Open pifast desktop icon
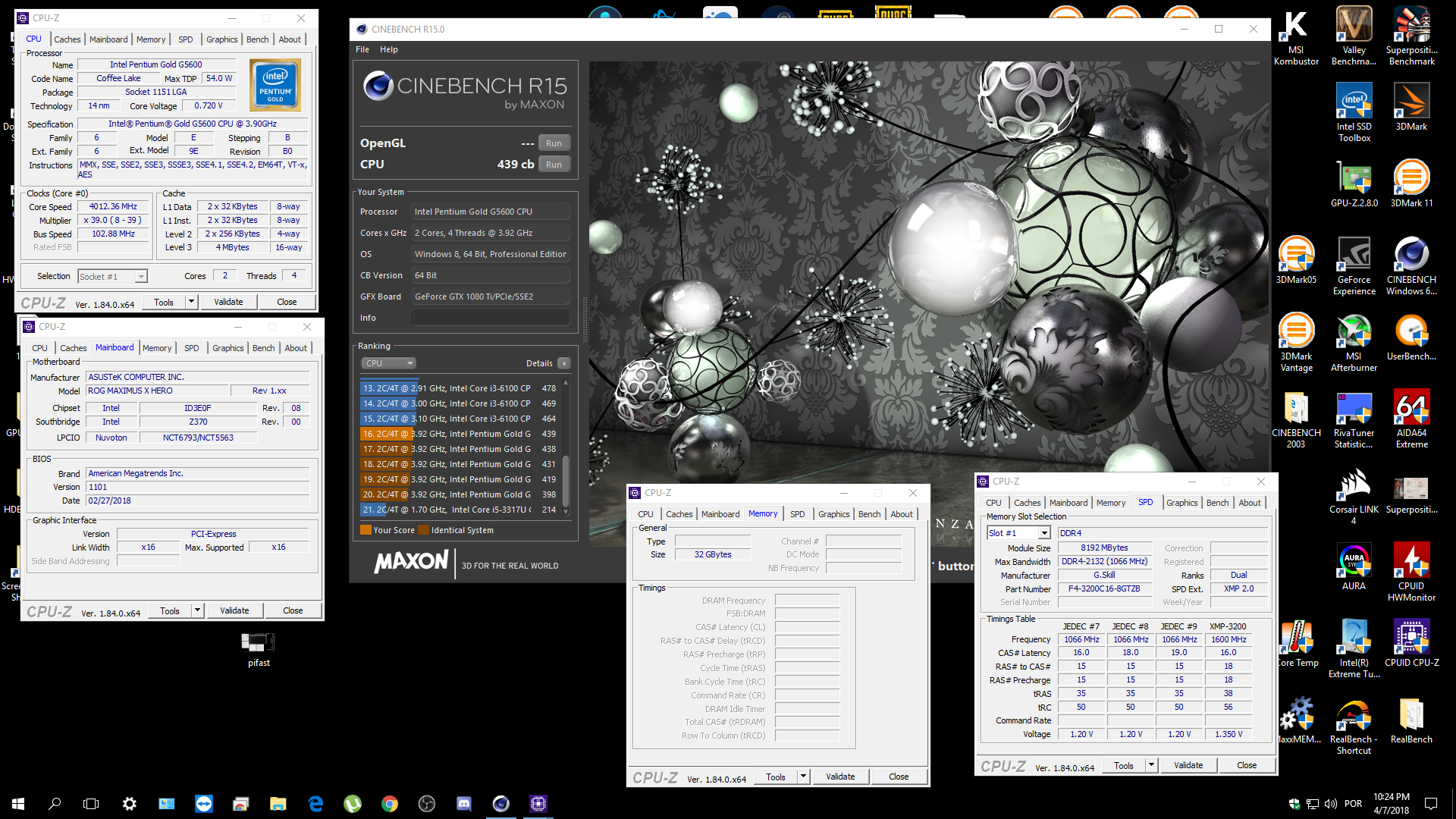1456x819 pixels. coord(259,648)
